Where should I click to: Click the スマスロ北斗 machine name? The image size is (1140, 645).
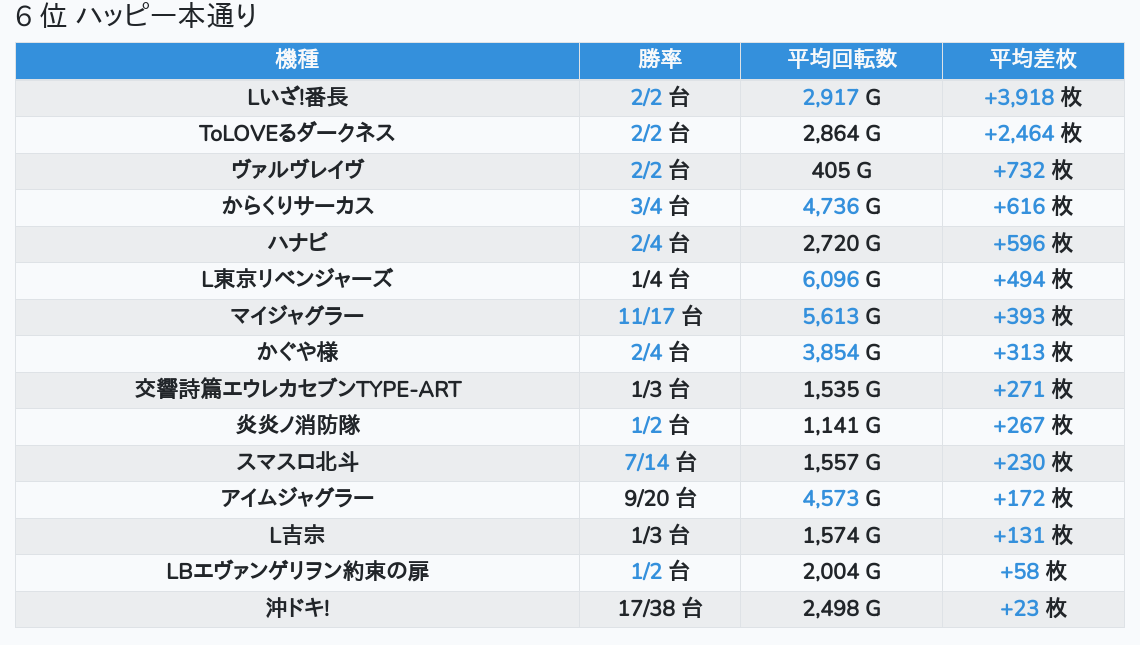click(x=297, y=463)
